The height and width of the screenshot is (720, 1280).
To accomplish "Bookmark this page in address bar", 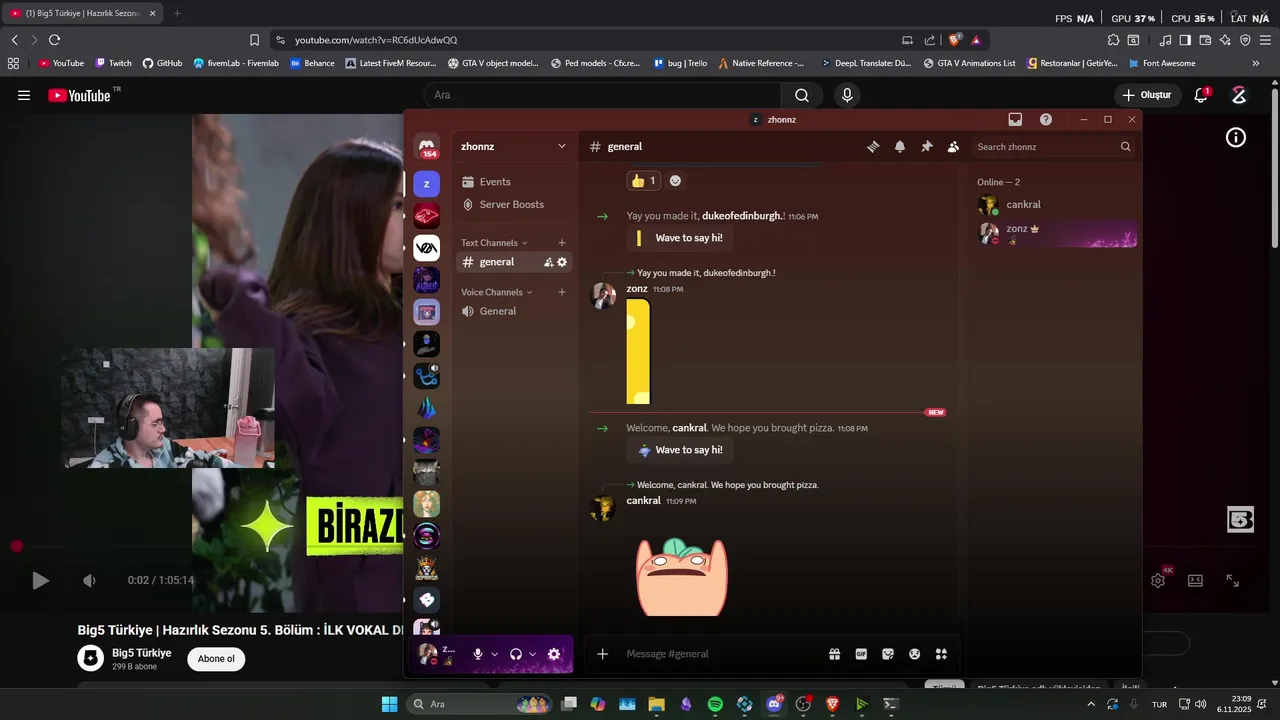I will tap(254, 40).
